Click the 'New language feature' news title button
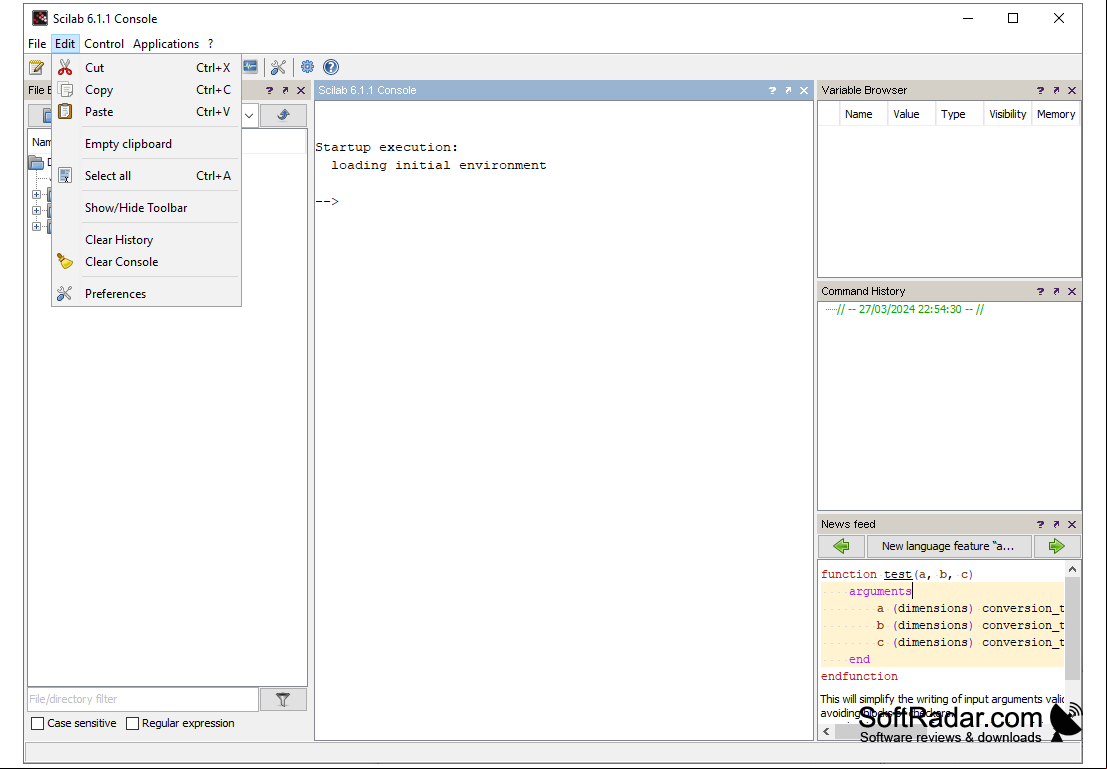This screenshot has width=1107, height=769. click(x=948, y=546)
